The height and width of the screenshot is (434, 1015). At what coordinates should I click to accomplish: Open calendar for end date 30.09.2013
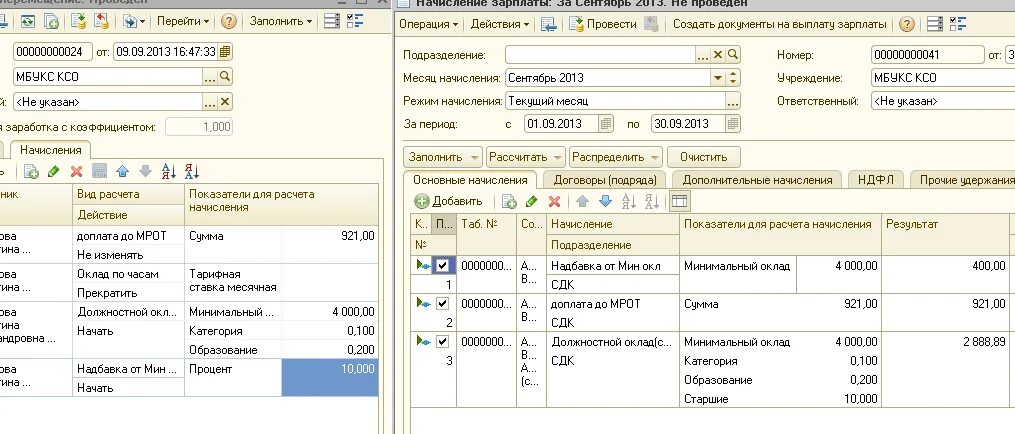(732, 124)
